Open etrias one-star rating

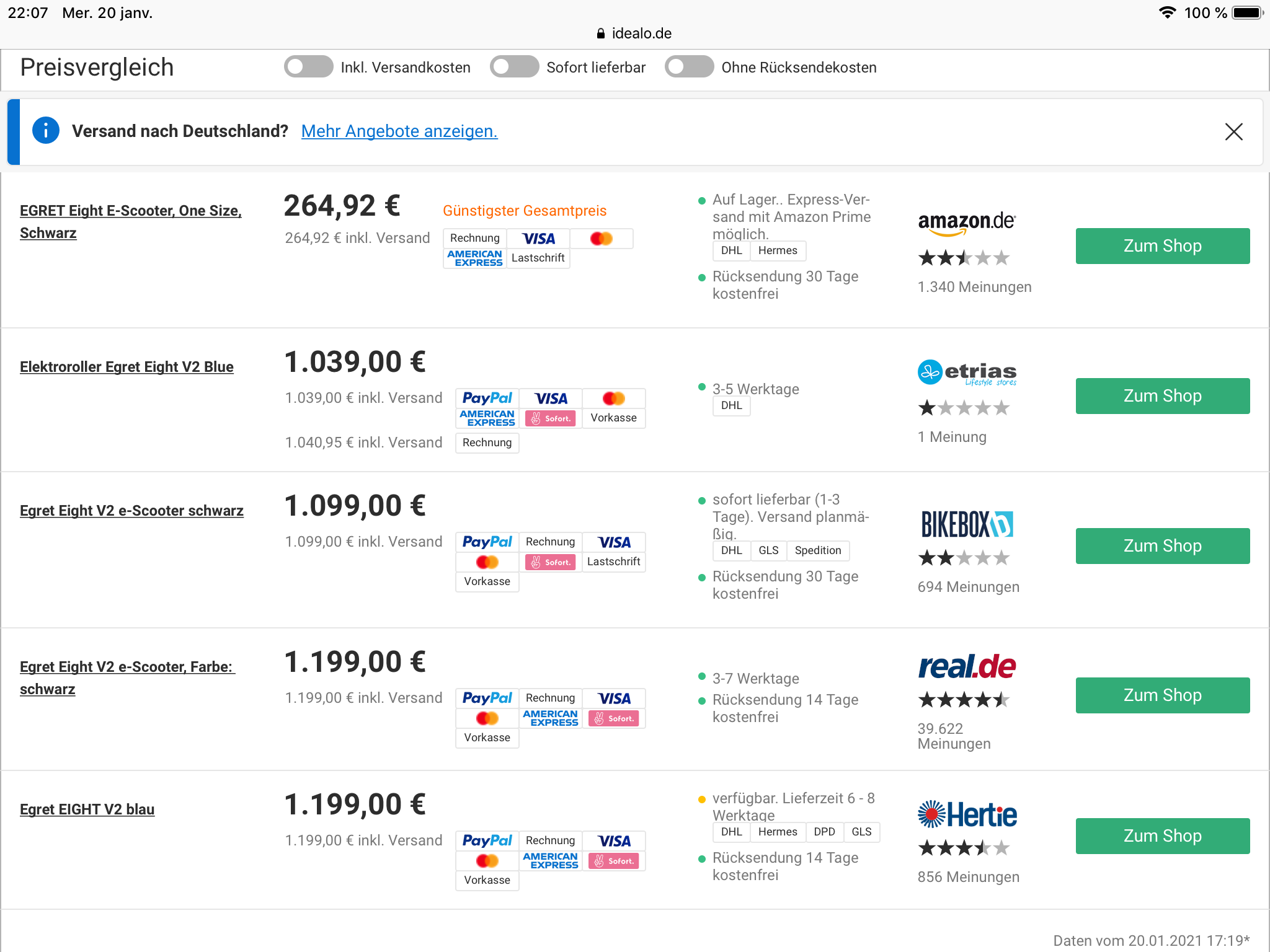click(x=964, y=408)
